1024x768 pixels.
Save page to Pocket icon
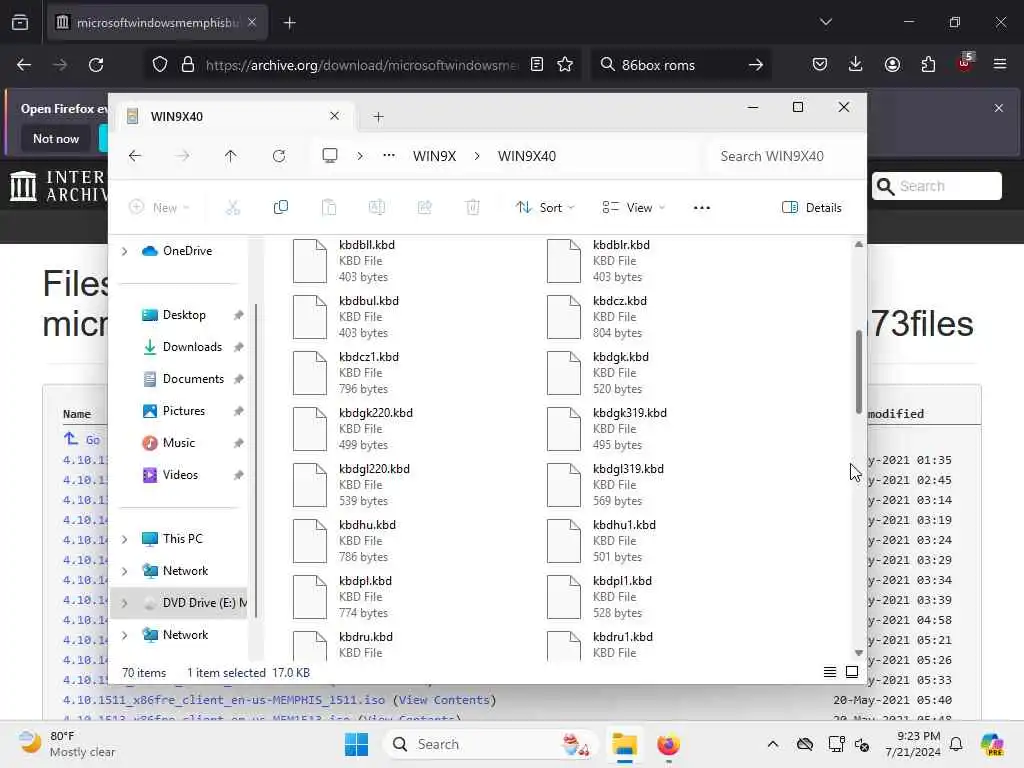820,64
